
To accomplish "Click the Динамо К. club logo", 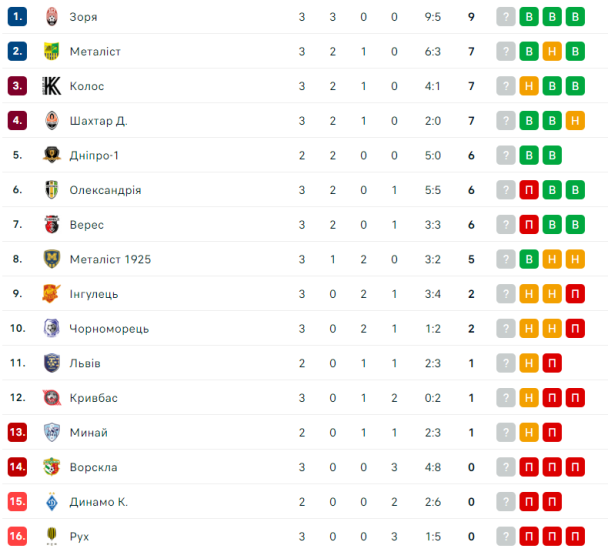I will (52, 502).
